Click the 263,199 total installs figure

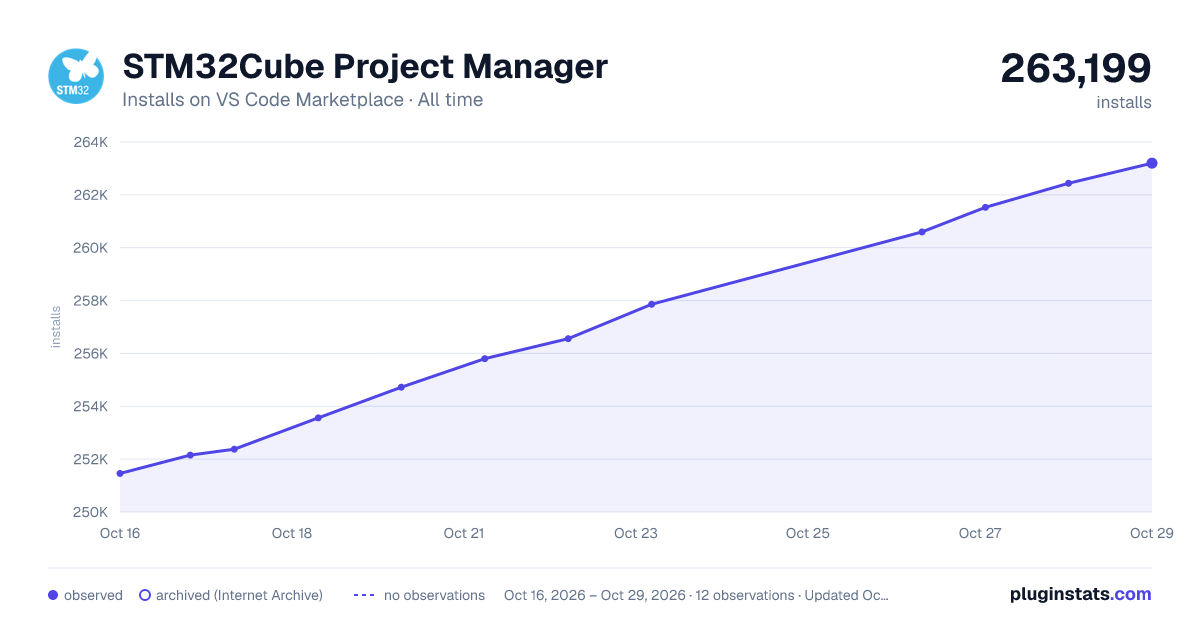coord(1076,68)
